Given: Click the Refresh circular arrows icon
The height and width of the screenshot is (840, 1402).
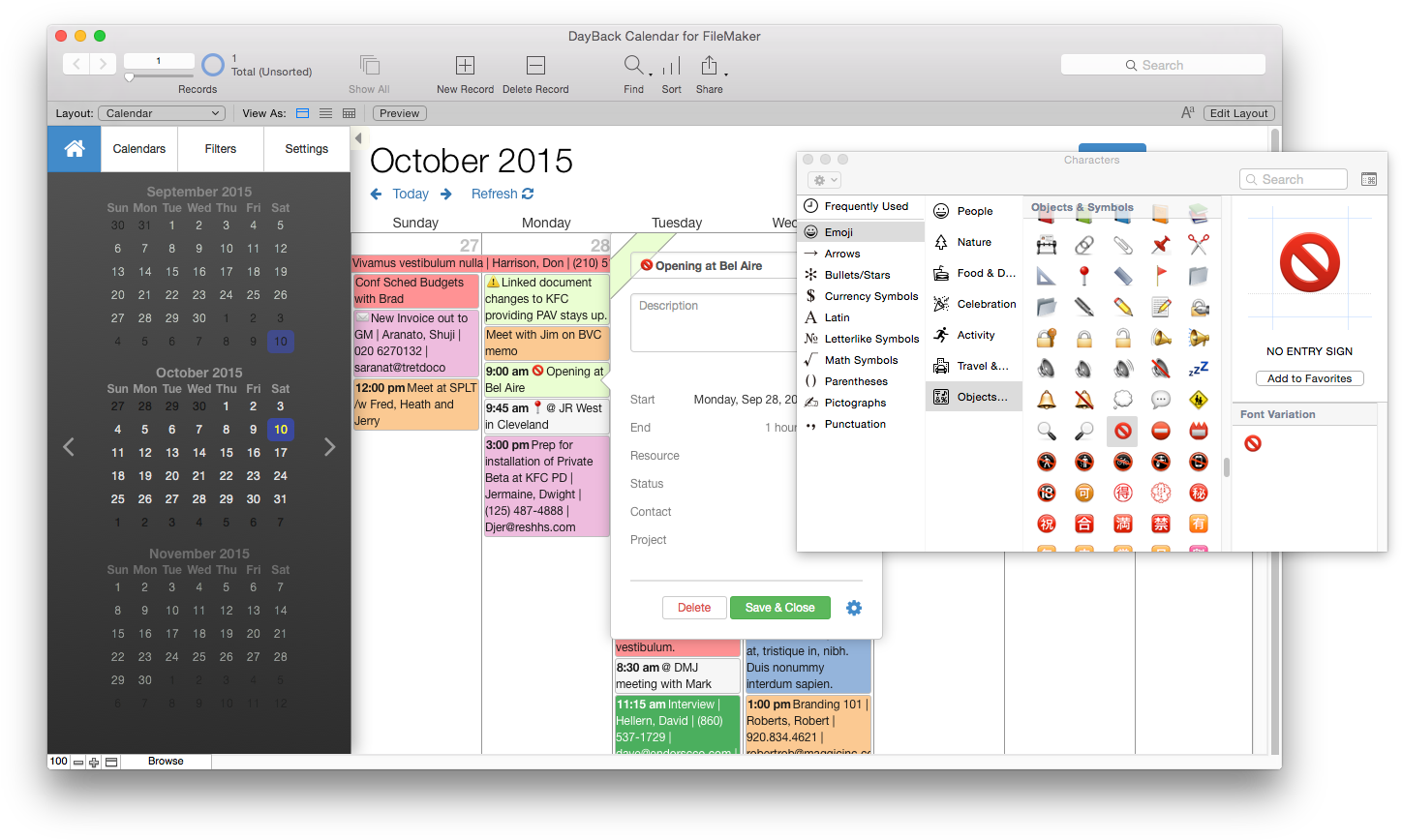Looking at the screenshot, I should point(528,194).
